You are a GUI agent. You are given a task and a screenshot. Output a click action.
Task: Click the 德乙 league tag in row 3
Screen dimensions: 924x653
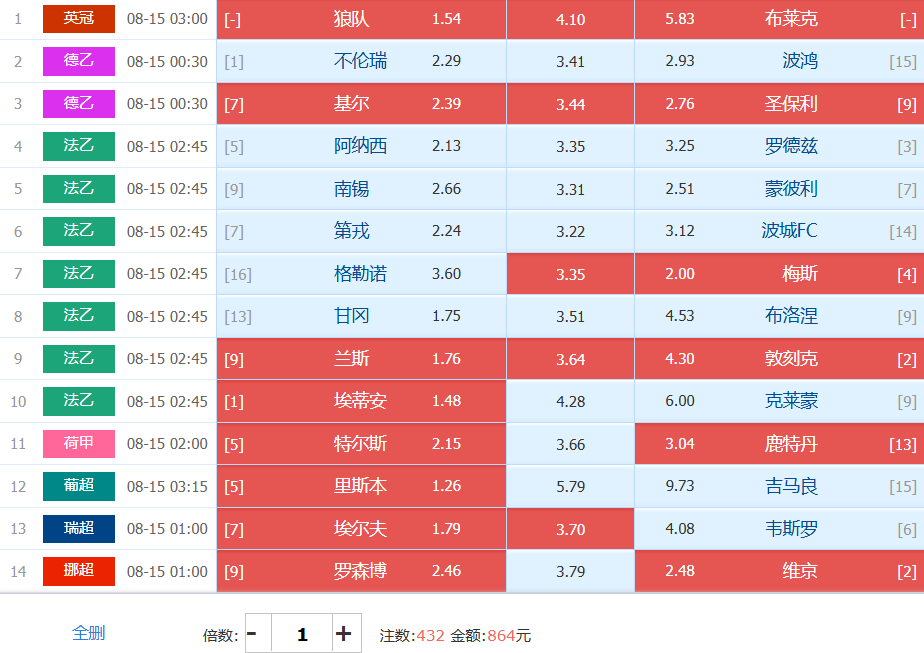(79, 104)
